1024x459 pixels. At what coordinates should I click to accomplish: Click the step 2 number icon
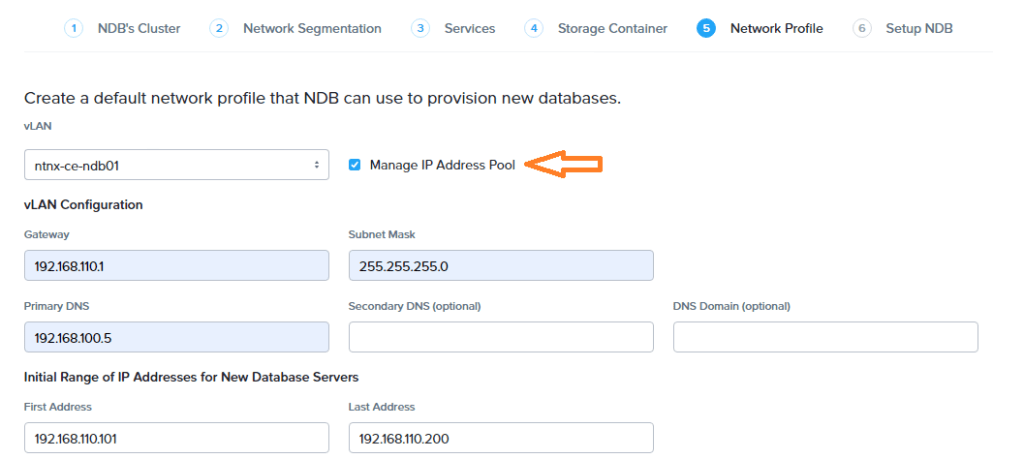[218, 28]
